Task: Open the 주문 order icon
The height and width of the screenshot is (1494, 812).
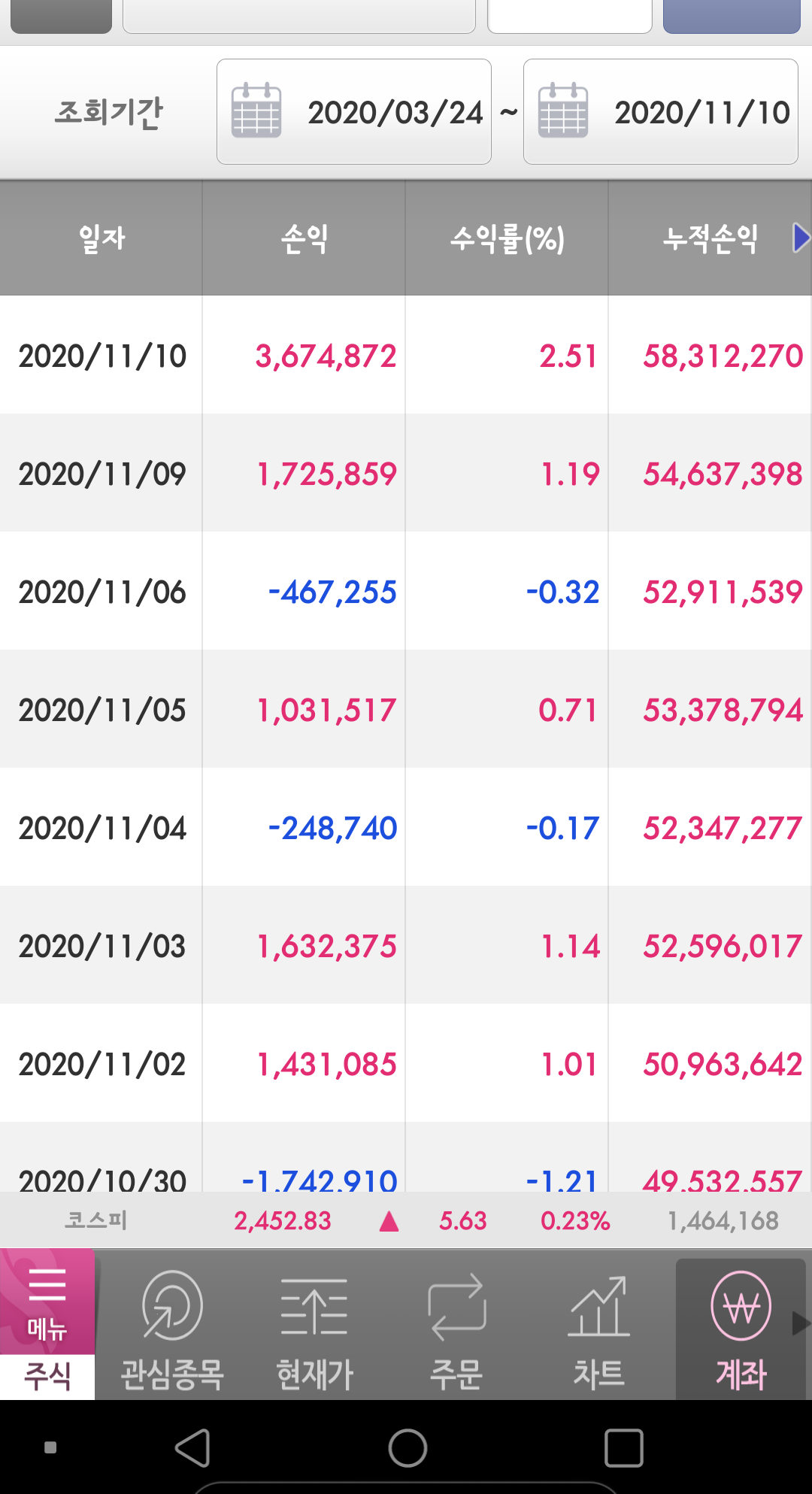Action: pyautogui.click(x=456, y=1307)
